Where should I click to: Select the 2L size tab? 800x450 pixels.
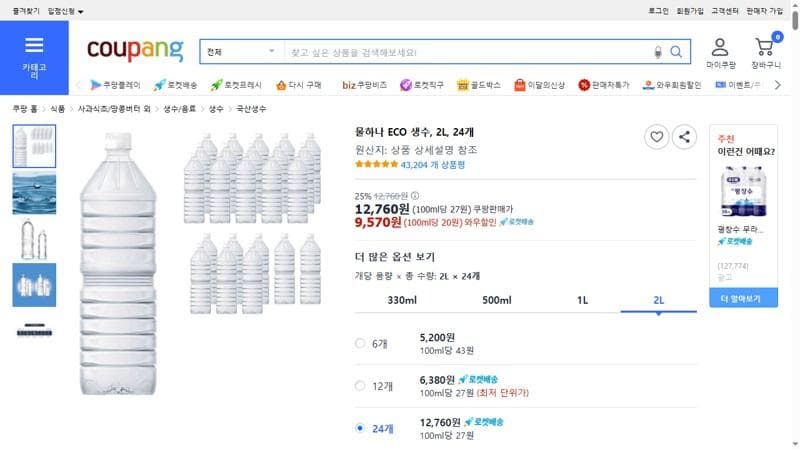coord(659,300)
